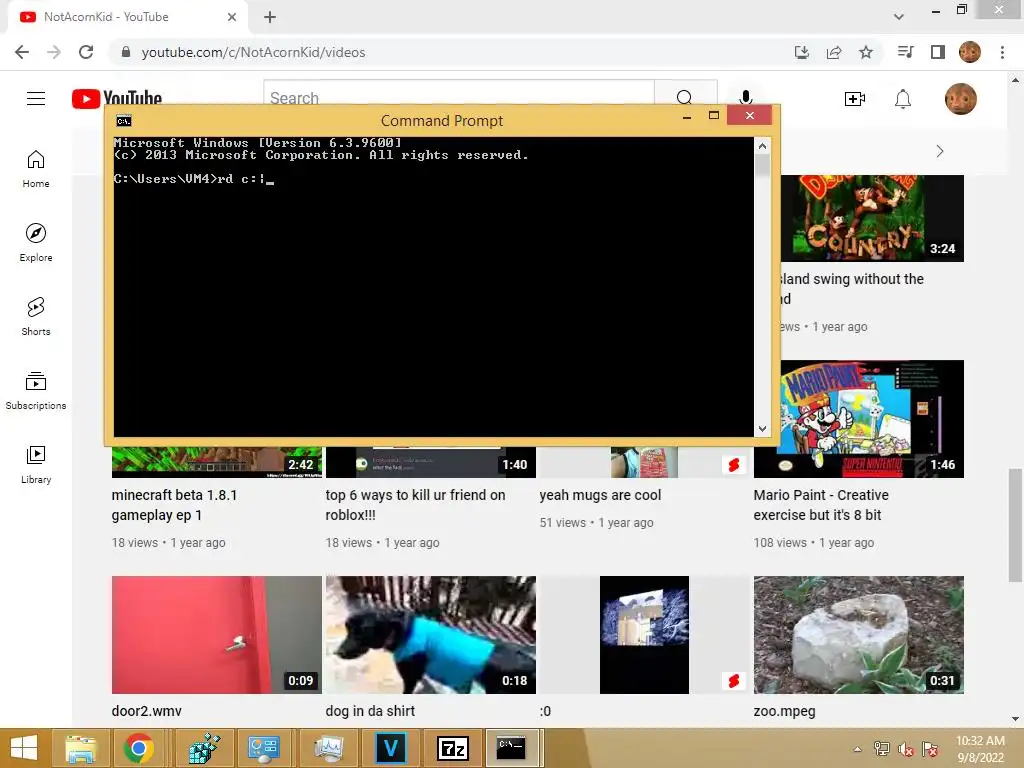The width and height of the screenshot is (1024, 768).
Task: Open the blue V app in taskbar
Action: pos(390,748)
